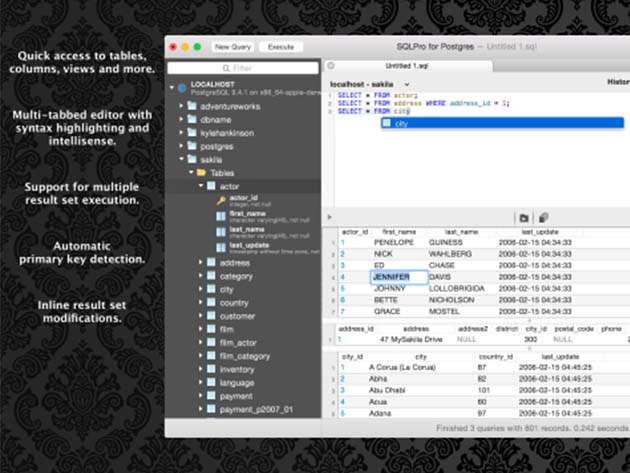Screen dimensions: 630x473
Task: Expand the film_category table
Action: point(200,355)
